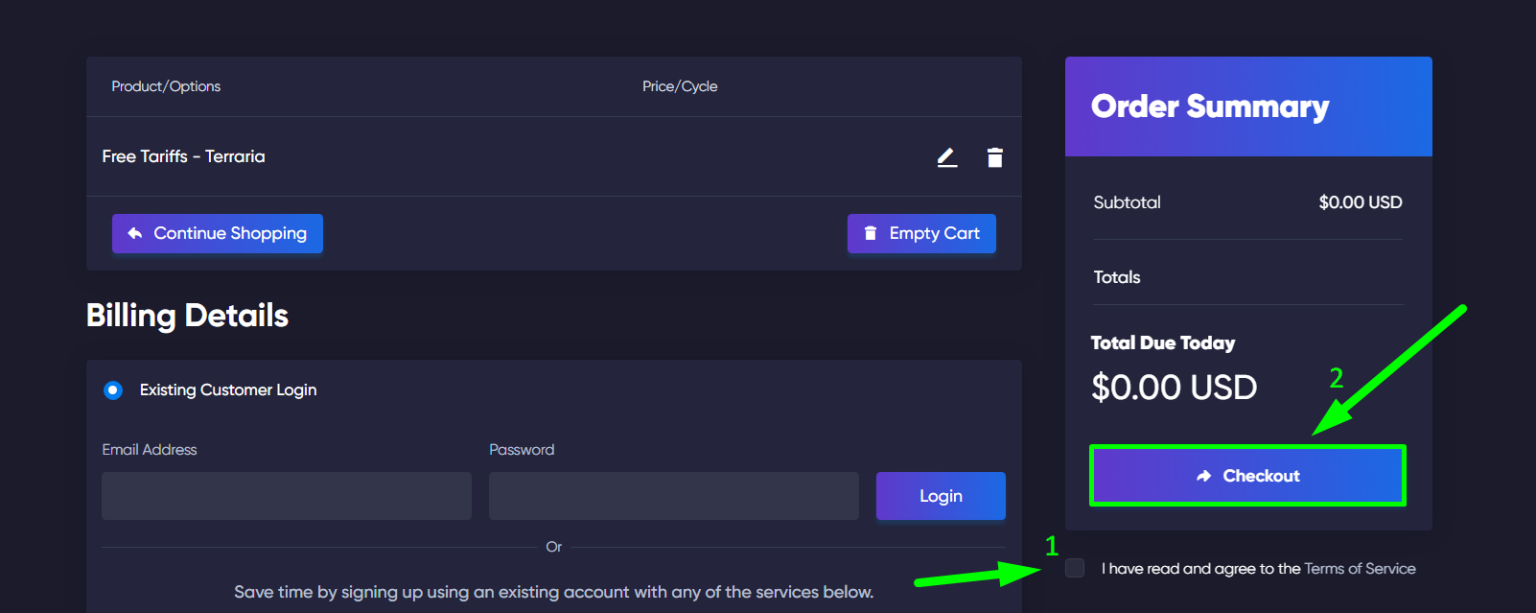Click the Free Tariffs - Terraria product name

pos(183,157)
